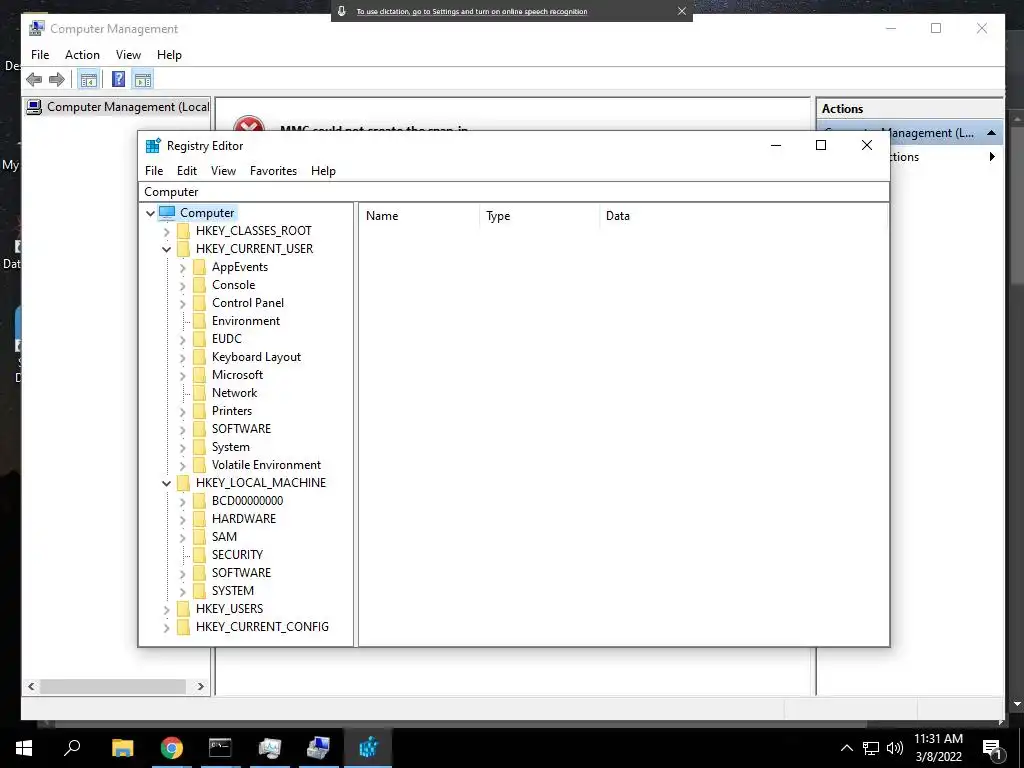This screenshot has width=1024, height=768.
Task: Open the Windows Start menu
Action: pyautogui.click(x=24, y=748)
